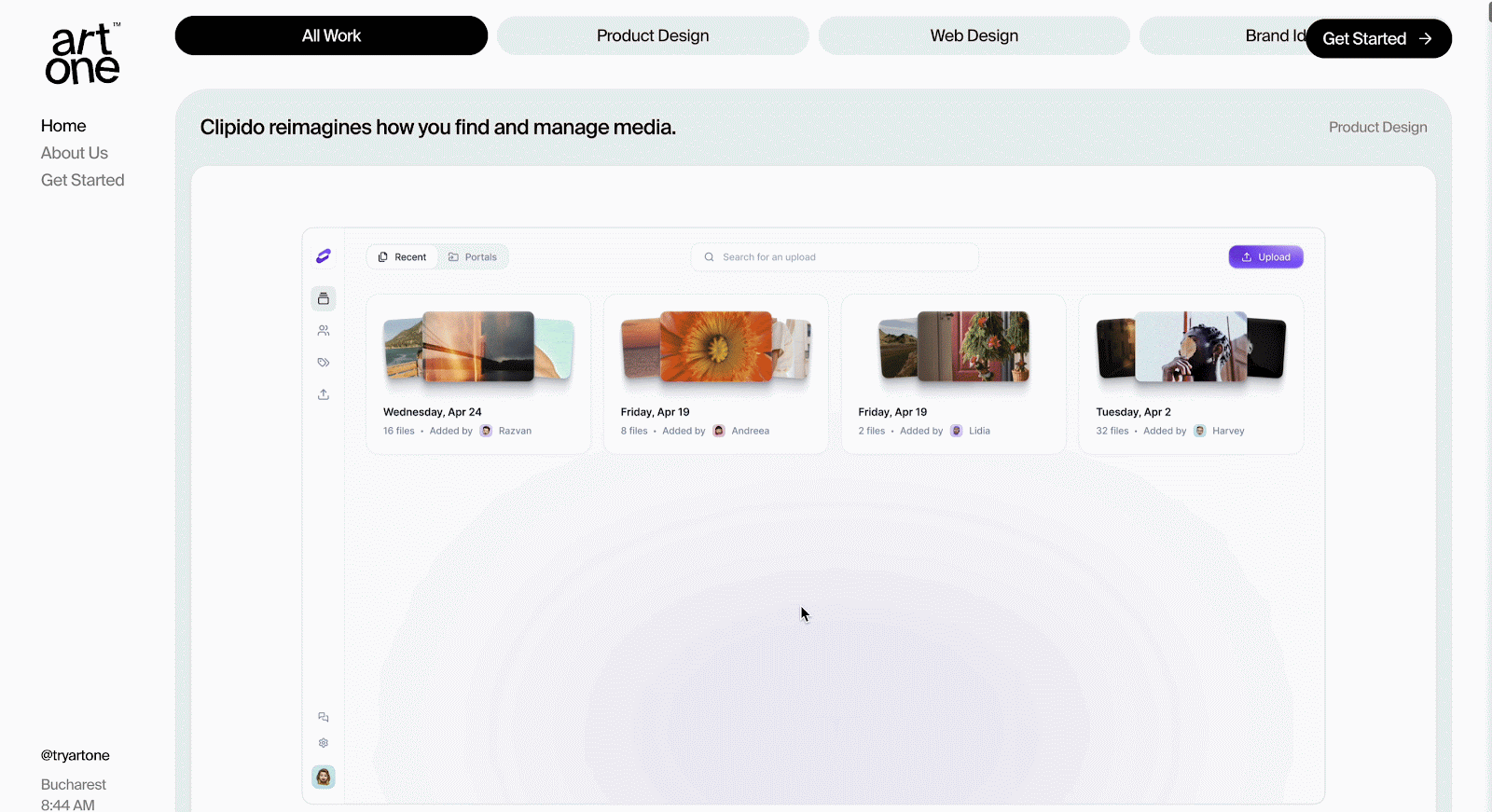Screen dimensions: 1492x812
Task: Click the upload tray icon in Clipido sidebar
Action: pos(324,394)
